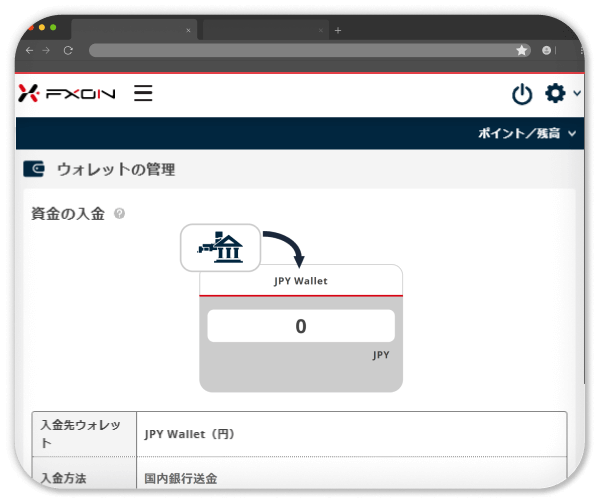Open a new browser tab with plus

pos(338,31)
